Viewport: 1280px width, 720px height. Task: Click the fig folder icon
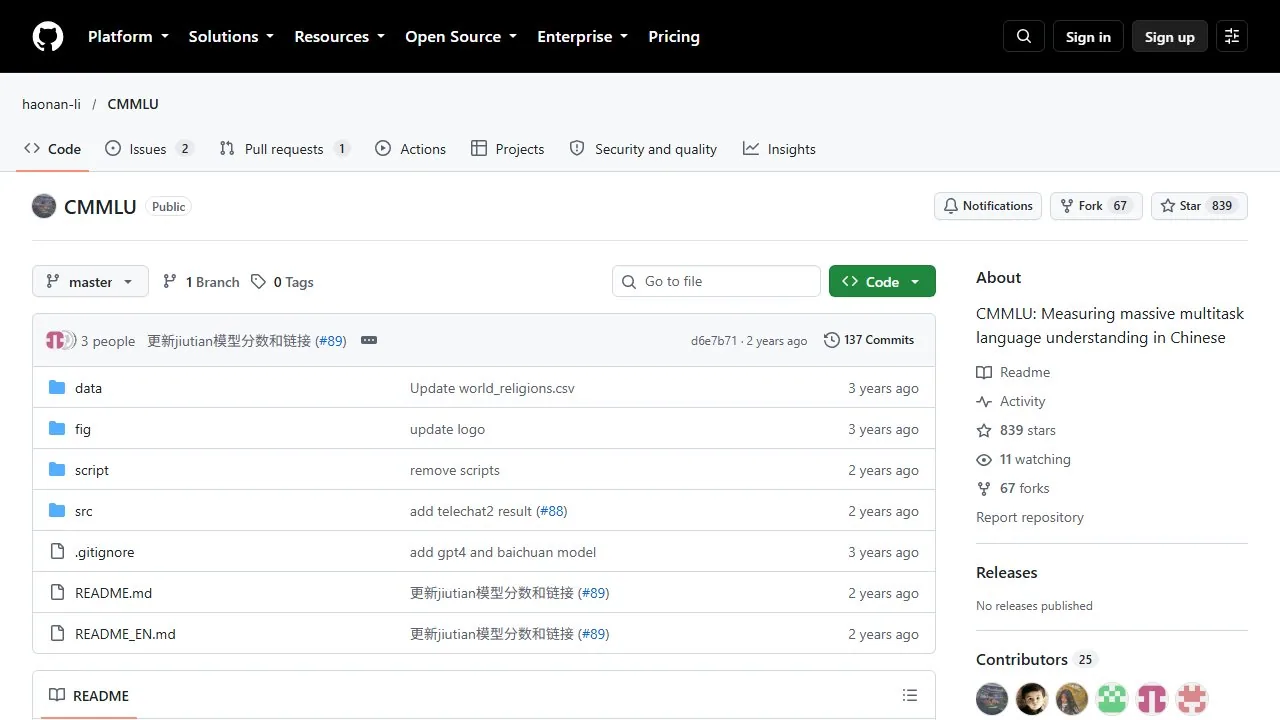(x=57, y=429)
